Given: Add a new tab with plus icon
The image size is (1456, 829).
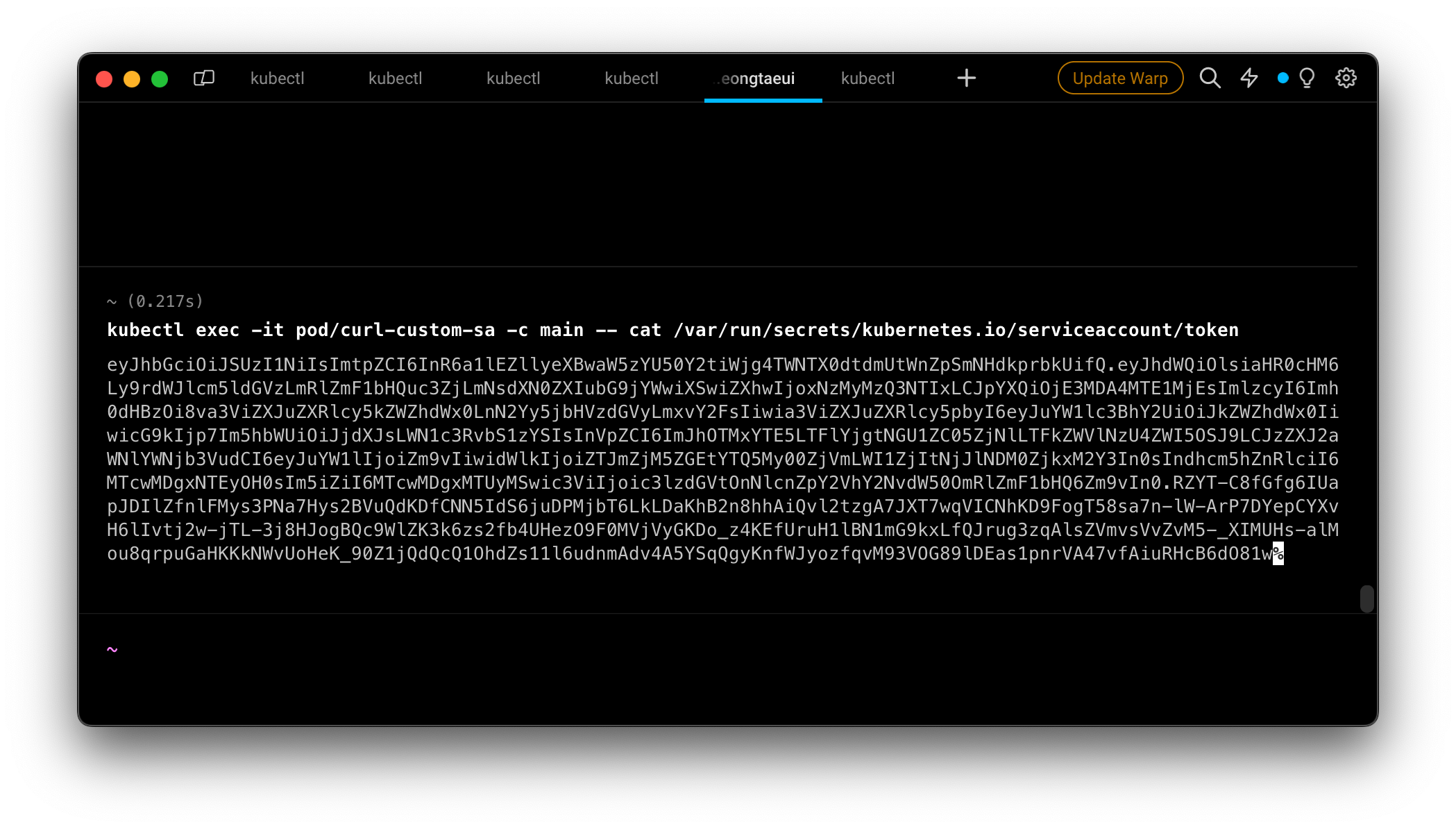Looking at the screenshot, I should pyautogui.click(x=966, y=78).
